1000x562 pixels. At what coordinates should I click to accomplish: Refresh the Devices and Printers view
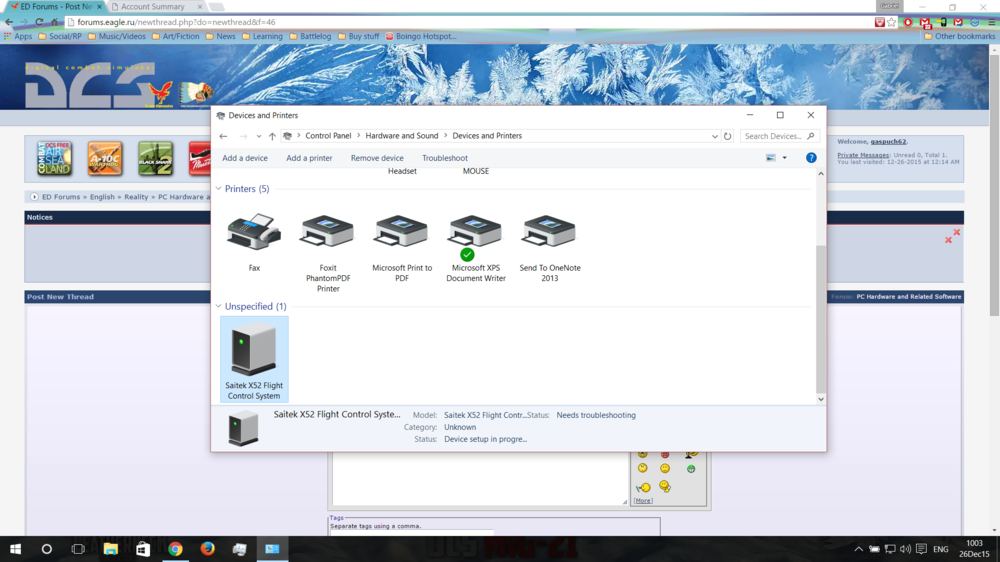728,136
